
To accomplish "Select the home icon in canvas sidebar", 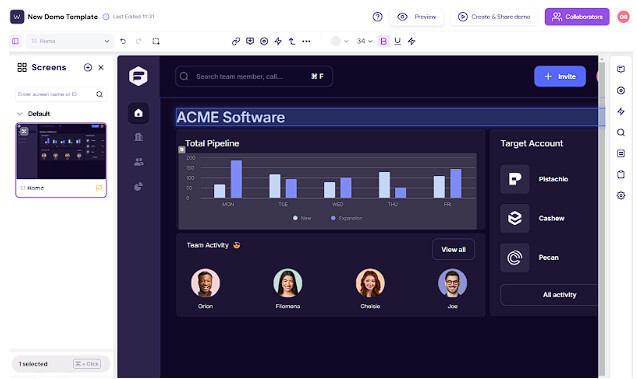I will pyautogui.click(x=138, y=113).
